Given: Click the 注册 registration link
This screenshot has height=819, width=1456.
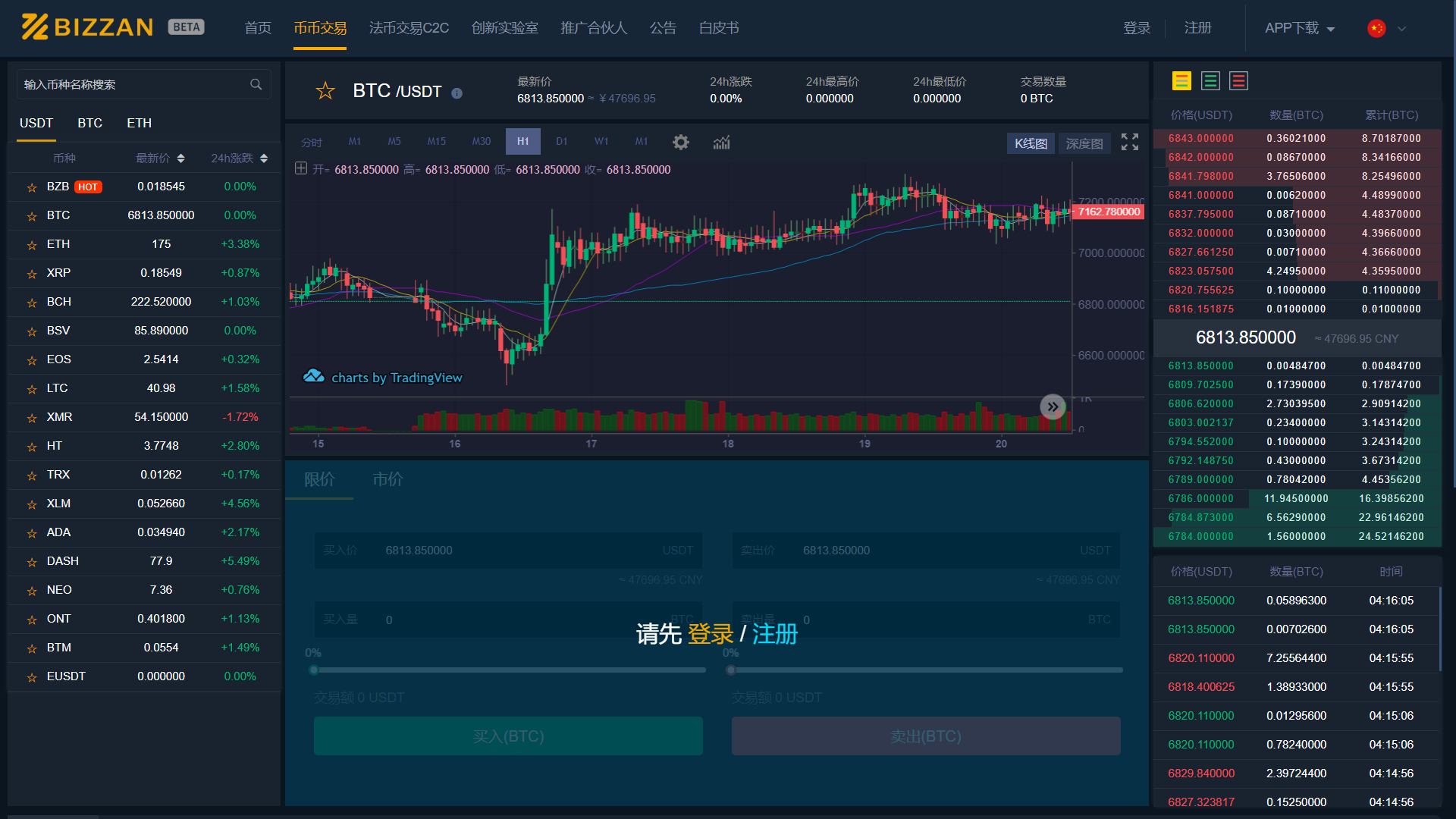Looking at the screenshot, I should [1197, 27].
